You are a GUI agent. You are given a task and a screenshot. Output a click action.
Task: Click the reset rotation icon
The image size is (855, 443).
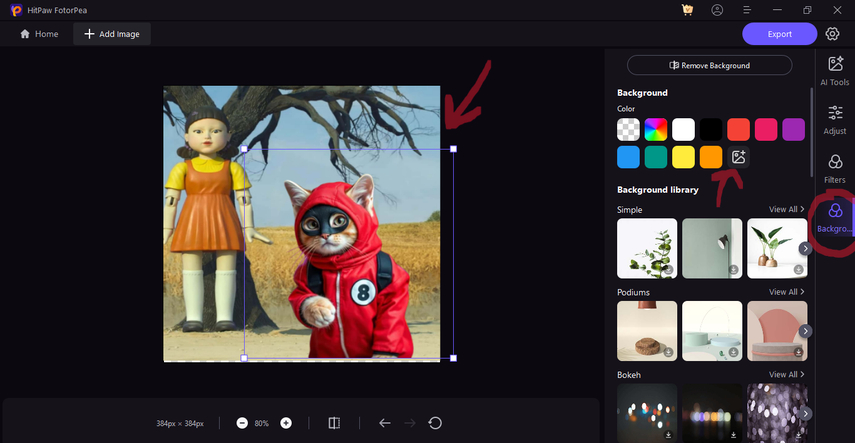(435, 423)
